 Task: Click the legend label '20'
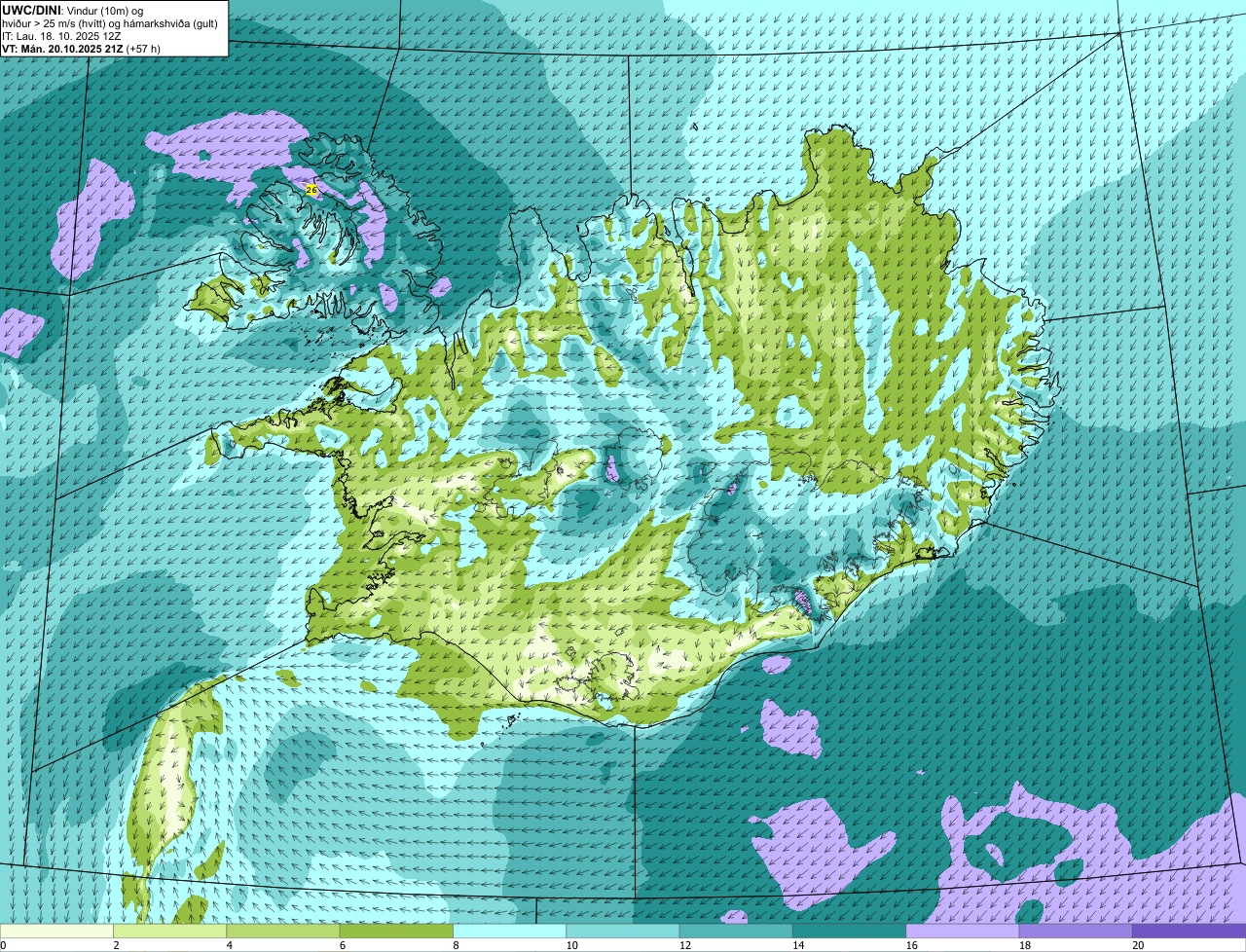click(x=1138, y=945)
